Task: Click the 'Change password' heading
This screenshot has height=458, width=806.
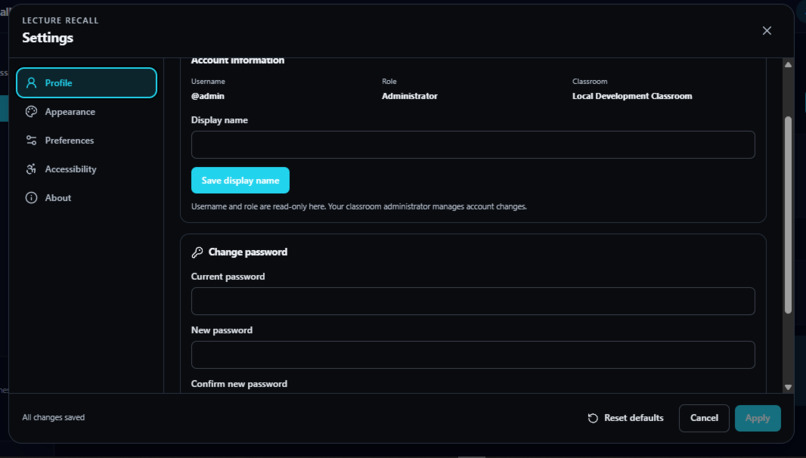Action: [248, 252]
